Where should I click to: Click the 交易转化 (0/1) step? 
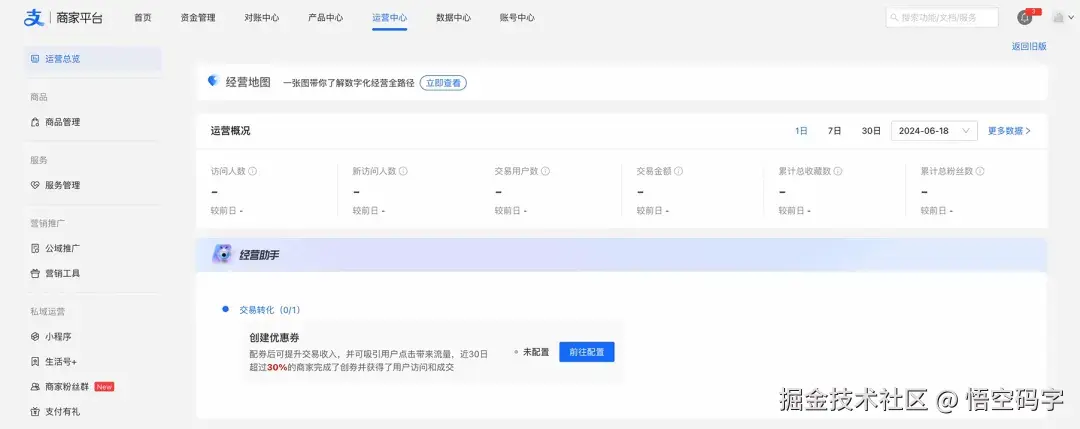[269, 310]
